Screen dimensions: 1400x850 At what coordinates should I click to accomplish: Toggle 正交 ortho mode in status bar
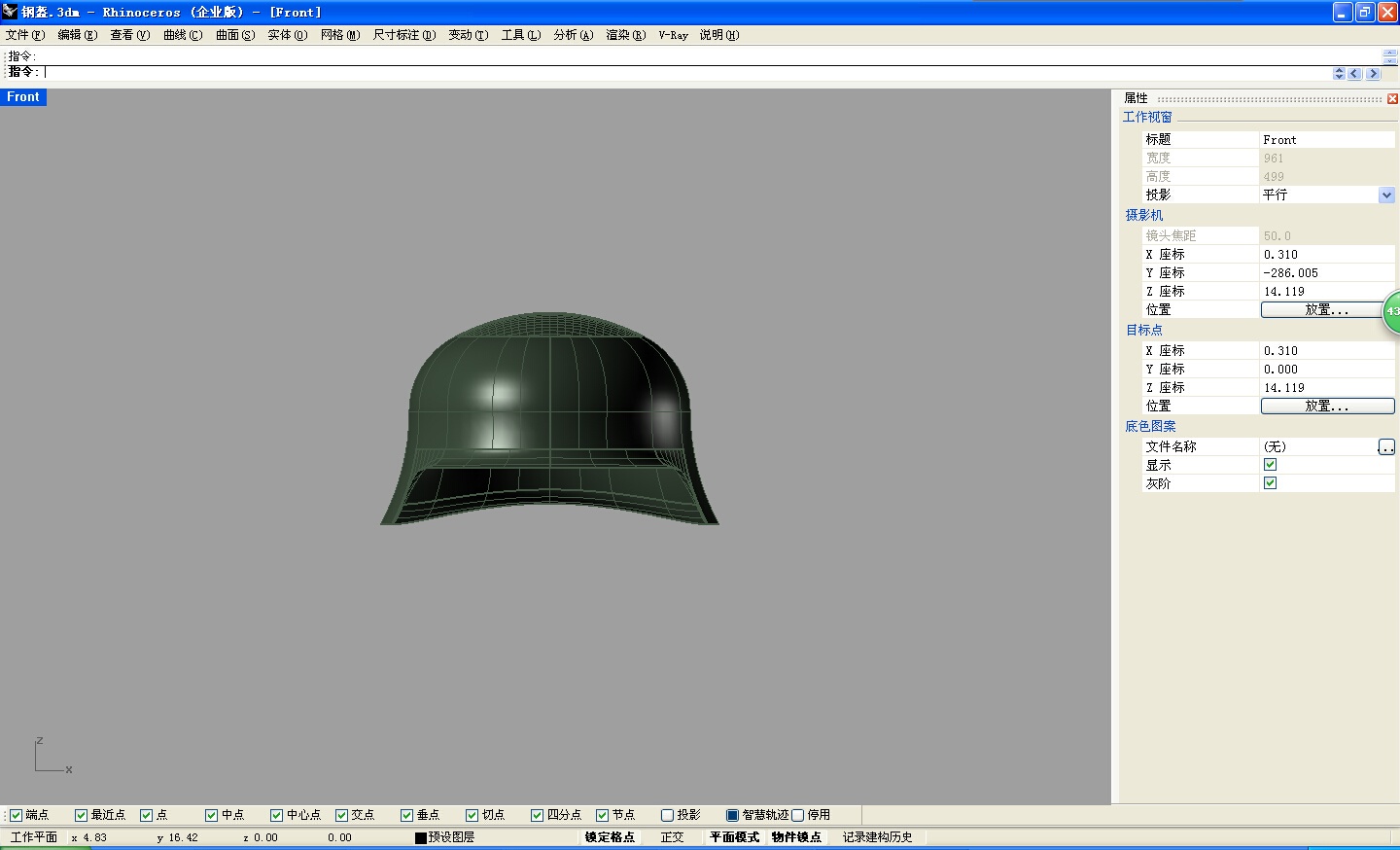672,837
